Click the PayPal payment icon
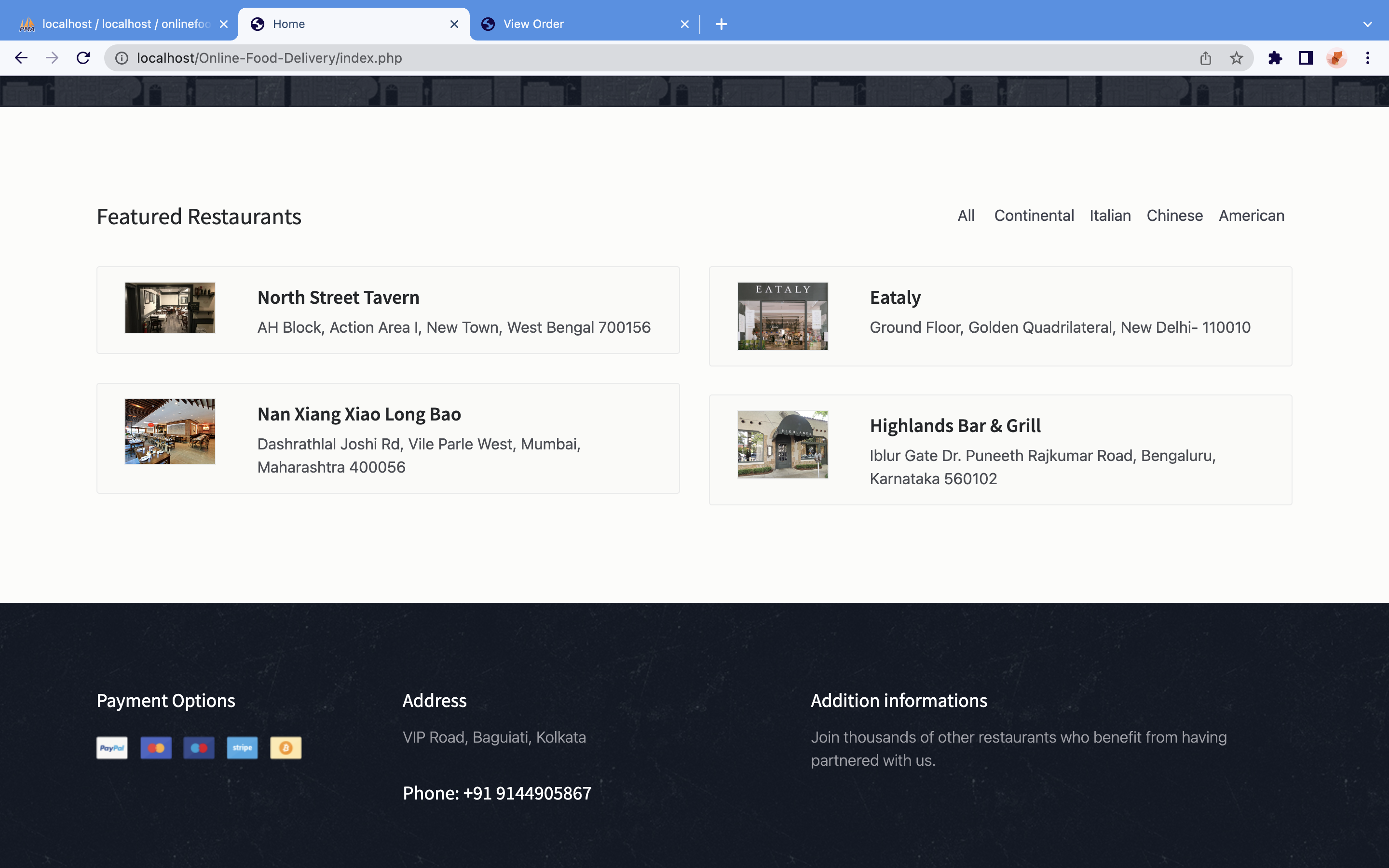The image size is (1389, 868). point(112,748)
